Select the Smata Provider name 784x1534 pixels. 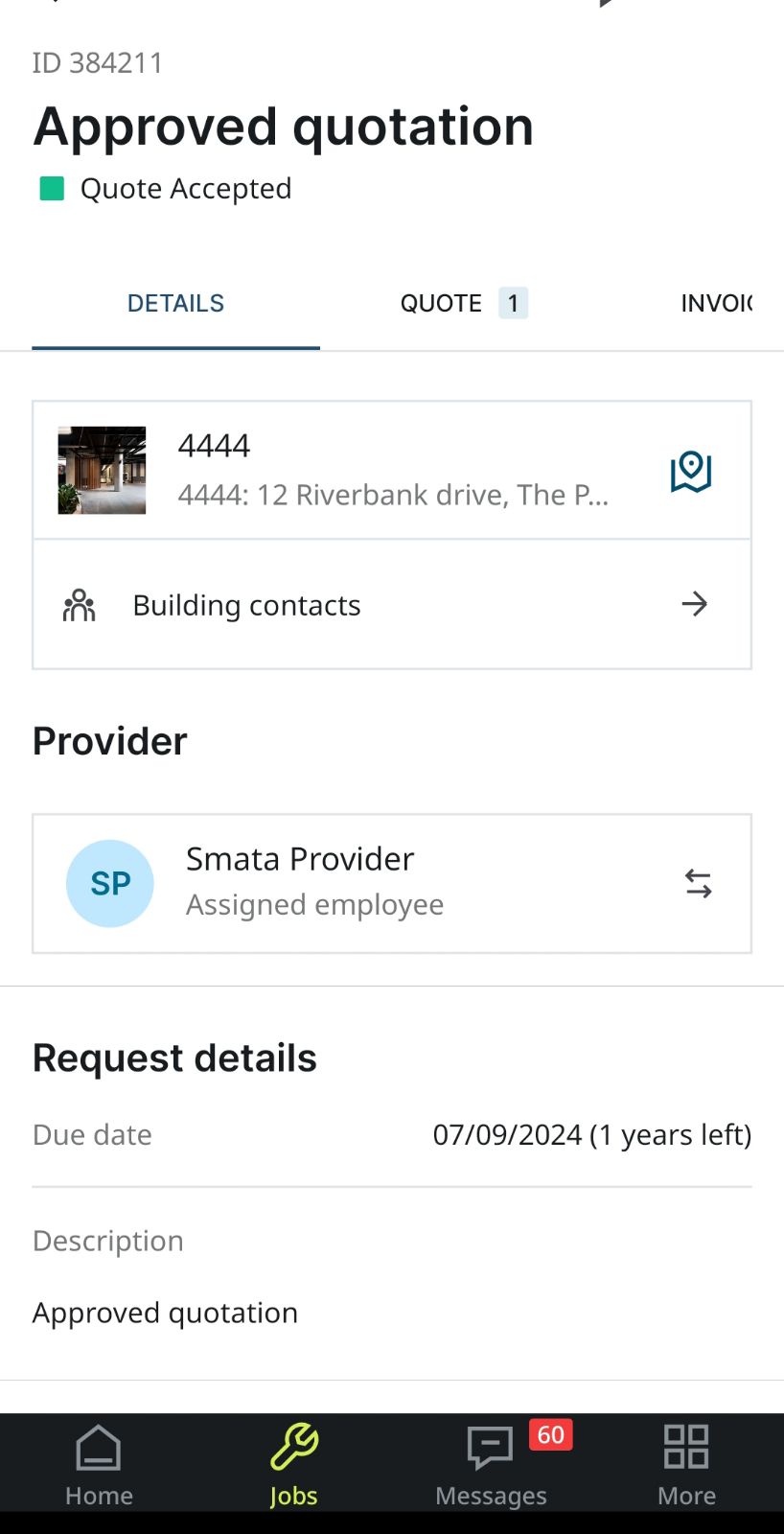pyautogui.click(x=300, y=859)
